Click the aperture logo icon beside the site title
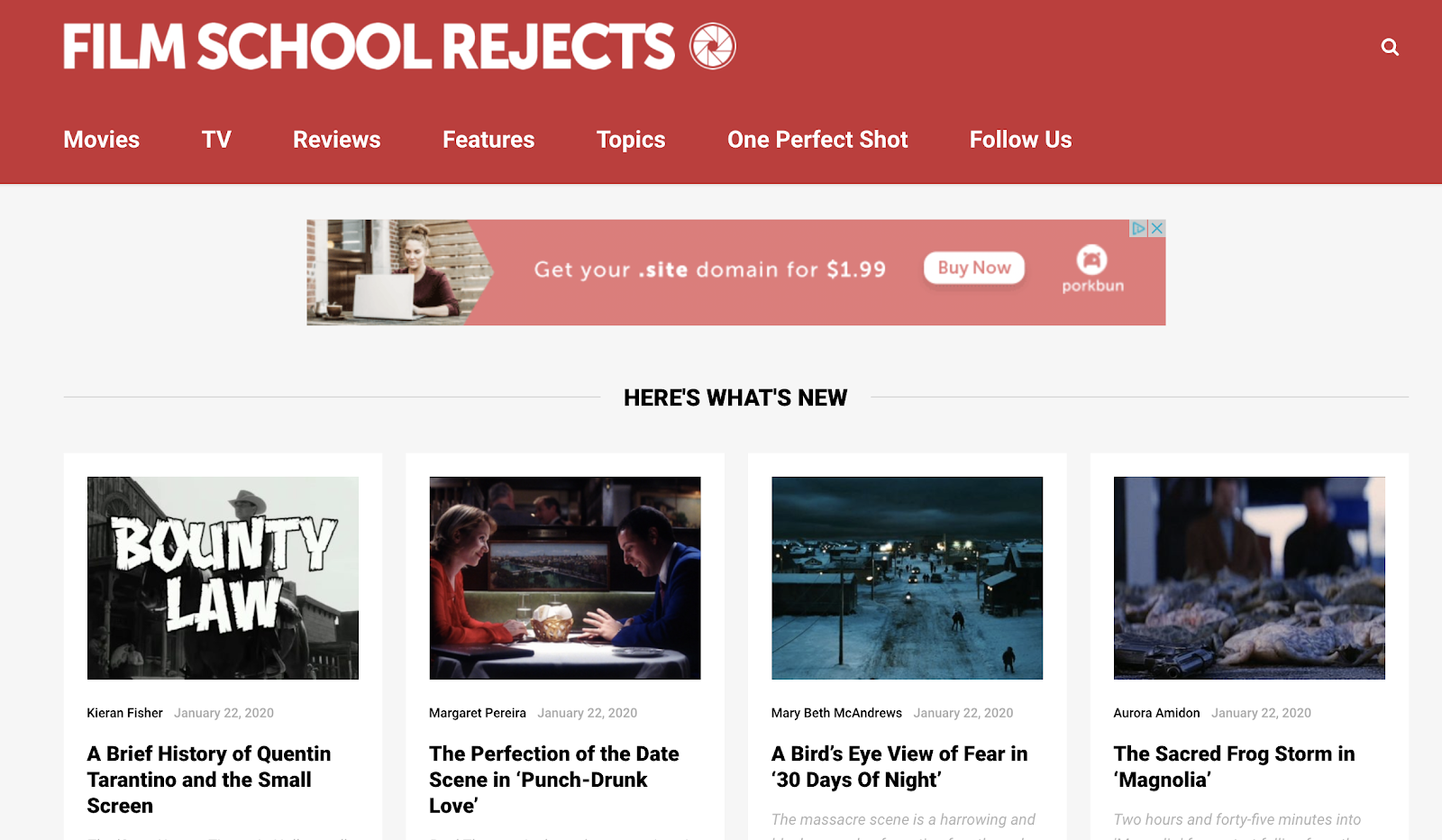The width and height of the screenshot is (1442, 840). [x=714, y=44]
